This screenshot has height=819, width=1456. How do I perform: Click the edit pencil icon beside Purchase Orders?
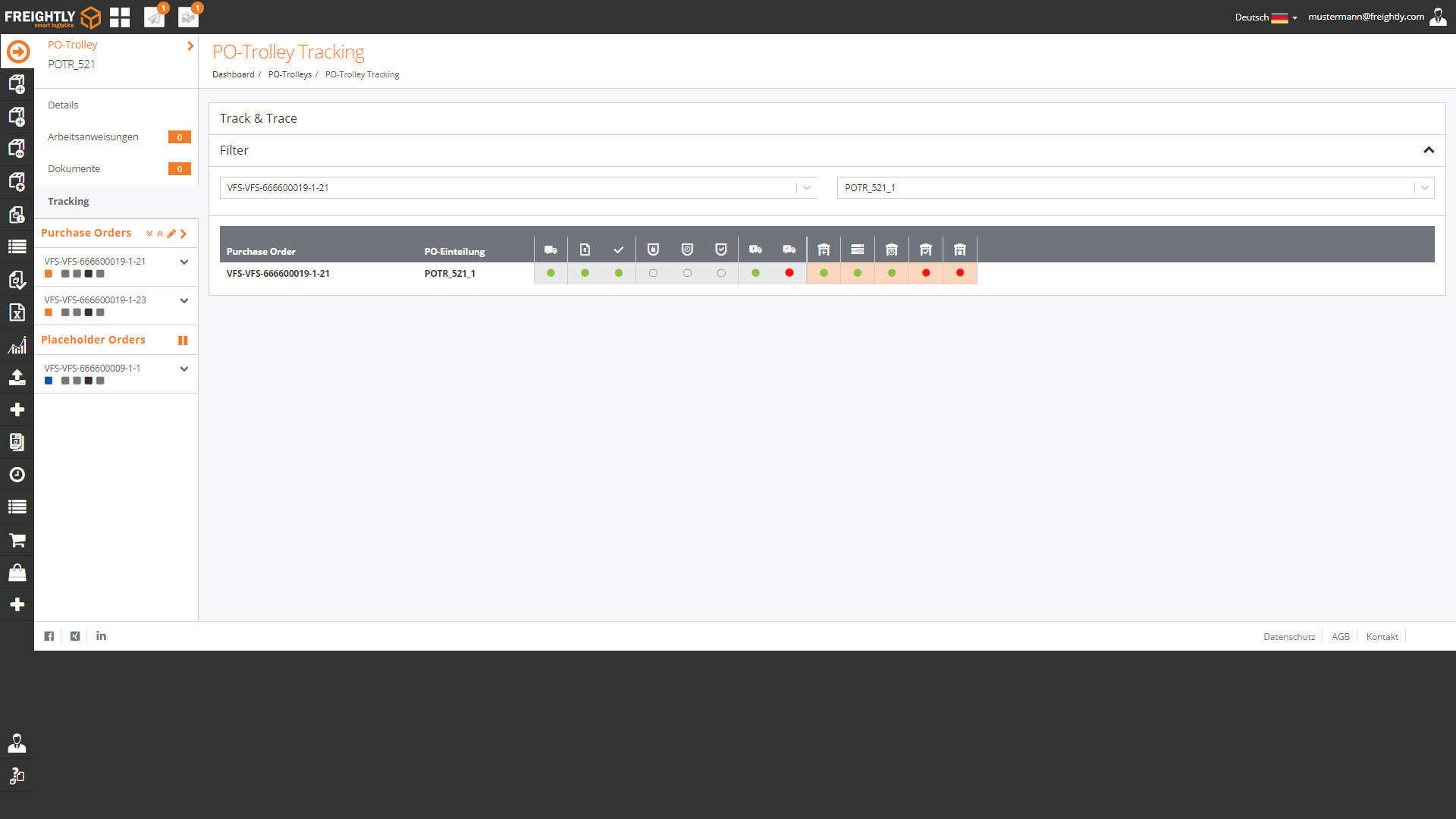171,234
